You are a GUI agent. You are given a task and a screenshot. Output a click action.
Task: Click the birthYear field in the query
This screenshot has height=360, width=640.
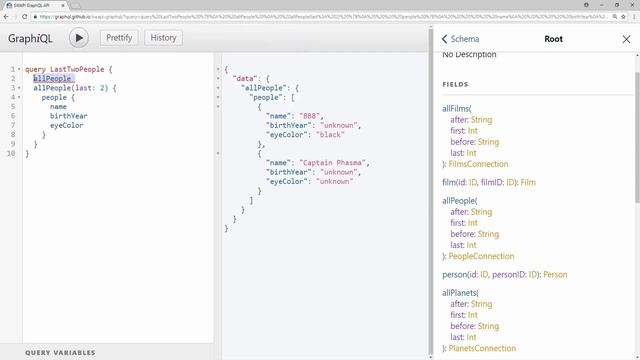pos(69,116)
